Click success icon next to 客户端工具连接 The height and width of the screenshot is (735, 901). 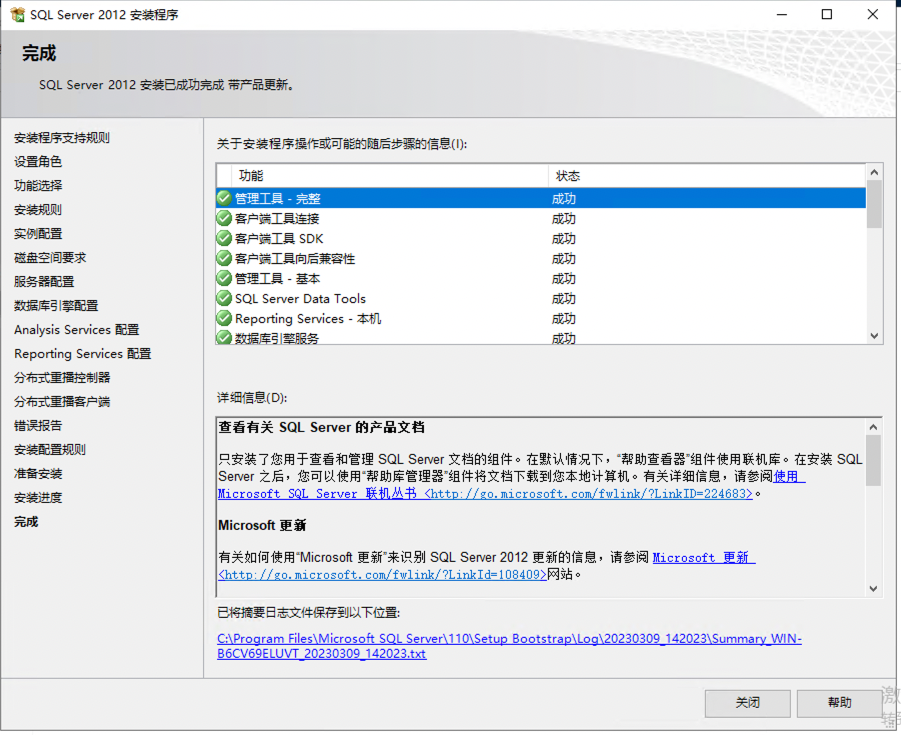click(224, 218)
